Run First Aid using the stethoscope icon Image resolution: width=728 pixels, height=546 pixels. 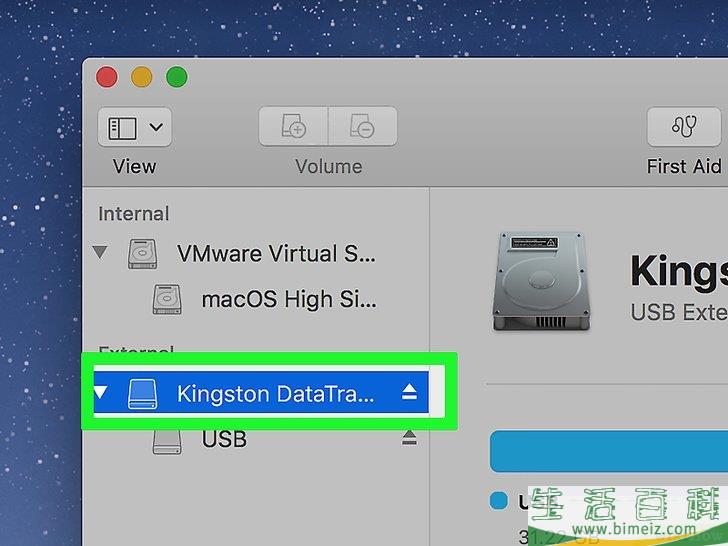(x=684, y=126)
